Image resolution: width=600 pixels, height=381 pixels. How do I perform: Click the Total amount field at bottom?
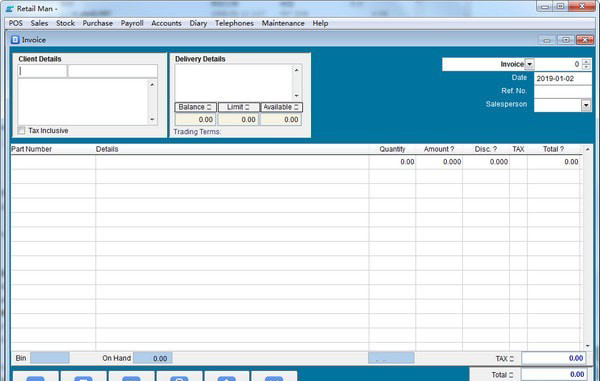click(x=554, y=374)
